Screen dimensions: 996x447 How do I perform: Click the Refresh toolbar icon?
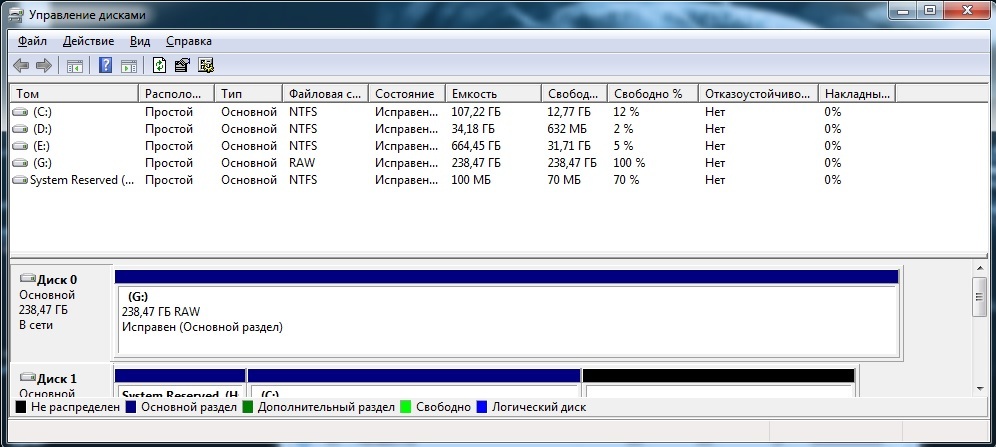tap(159, 65)
